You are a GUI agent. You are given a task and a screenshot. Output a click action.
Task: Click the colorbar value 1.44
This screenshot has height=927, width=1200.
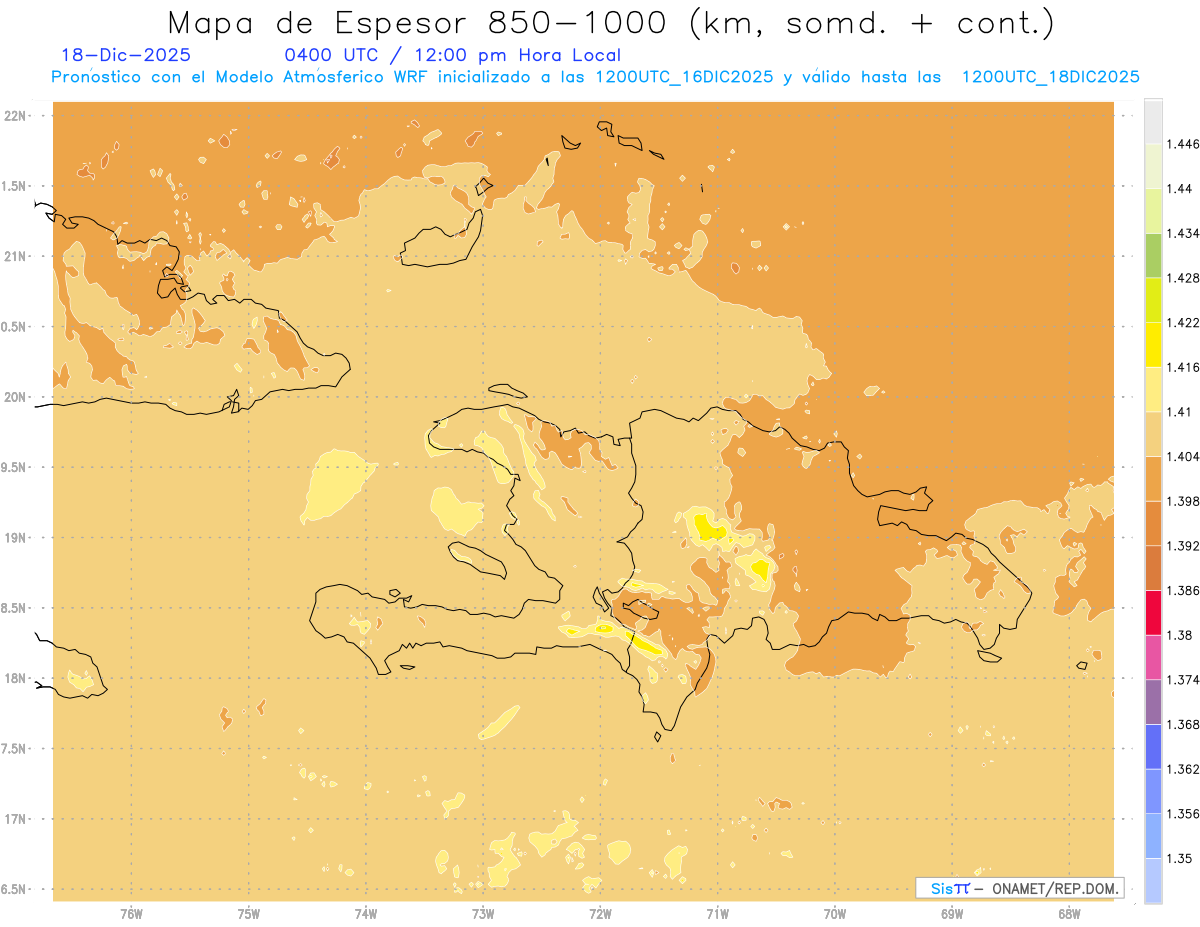(x=1177, y=189)
